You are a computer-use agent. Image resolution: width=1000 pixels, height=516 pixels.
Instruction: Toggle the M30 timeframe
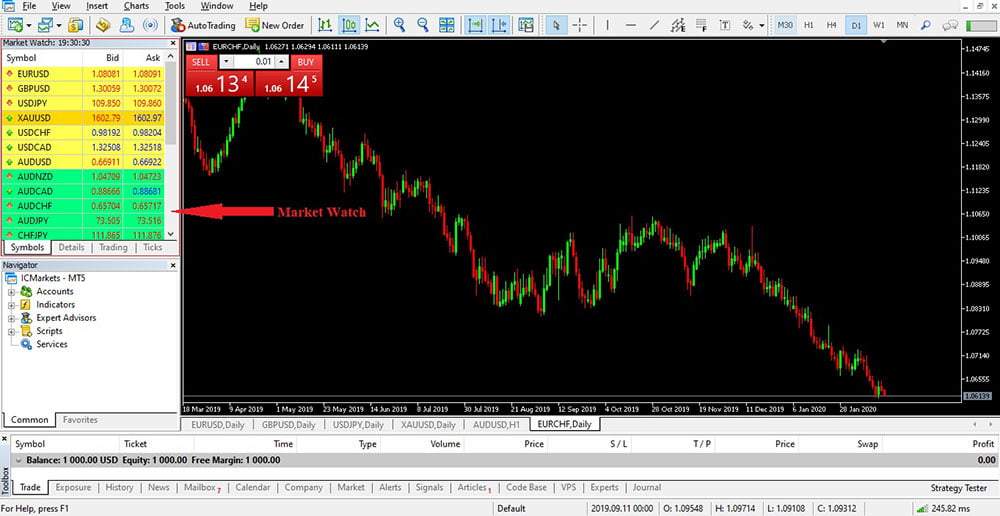[x=785, y=26]
